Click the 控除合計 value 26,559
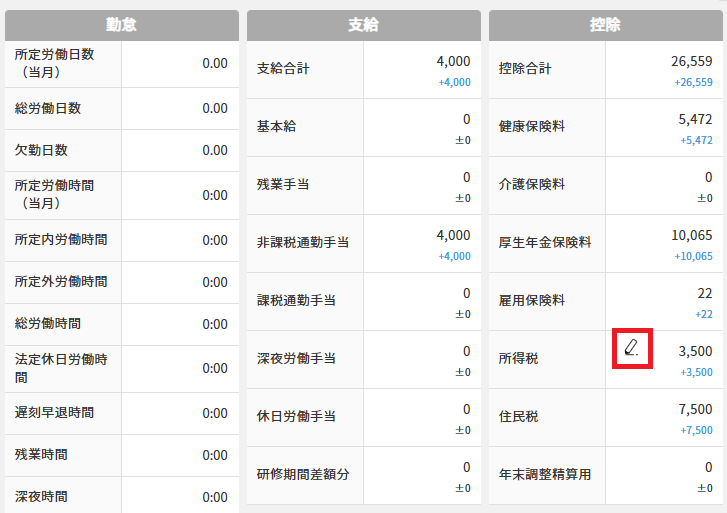 tap(691, 61)
